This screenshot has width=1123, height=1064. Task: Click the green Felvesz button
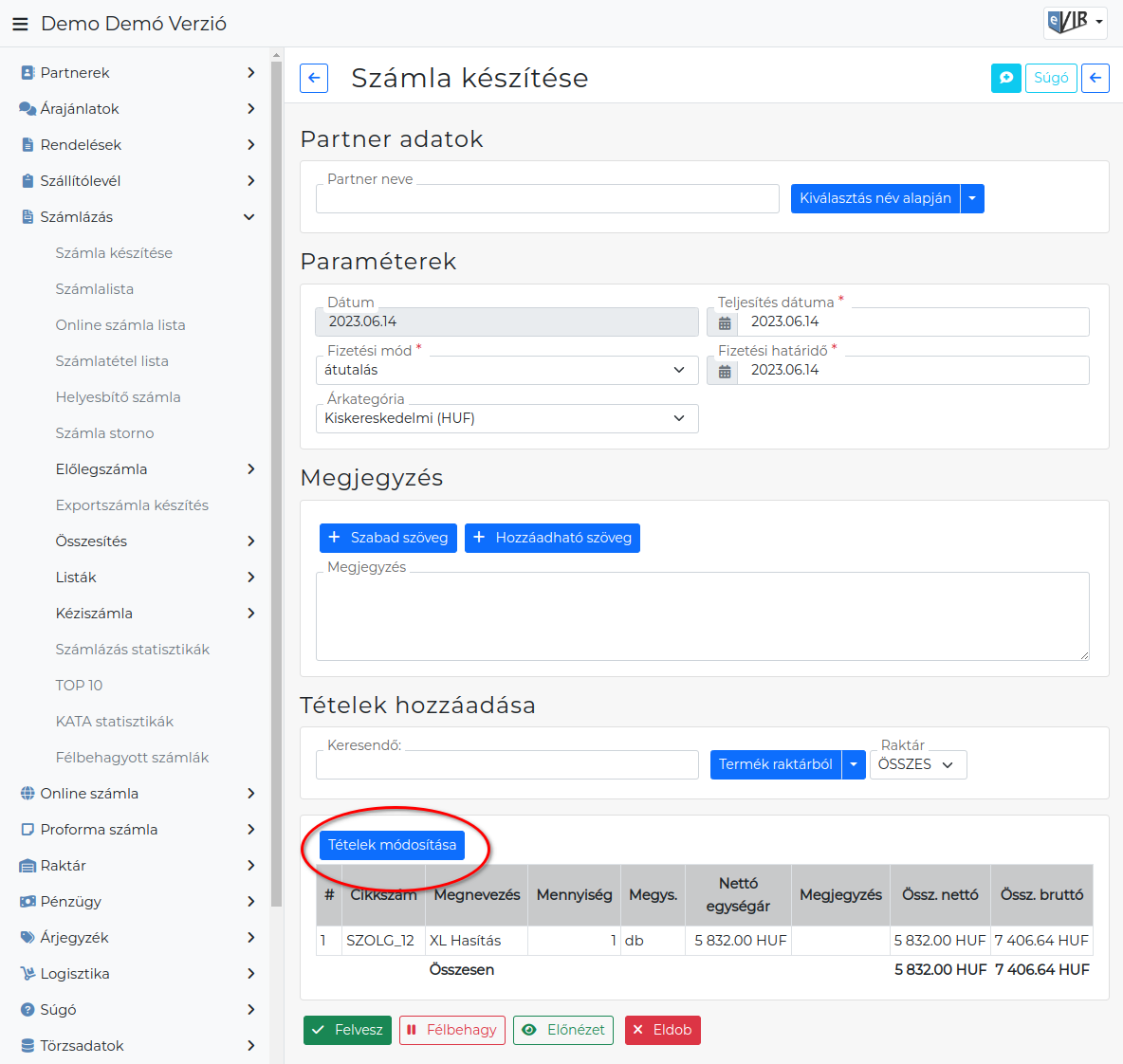[347, 1030]
